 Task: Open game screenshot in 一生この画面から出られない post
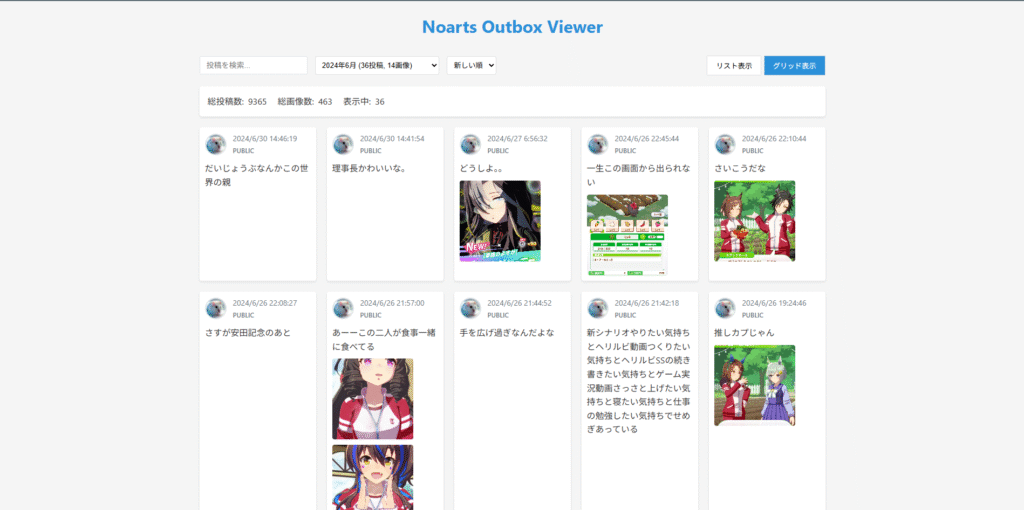627,235
